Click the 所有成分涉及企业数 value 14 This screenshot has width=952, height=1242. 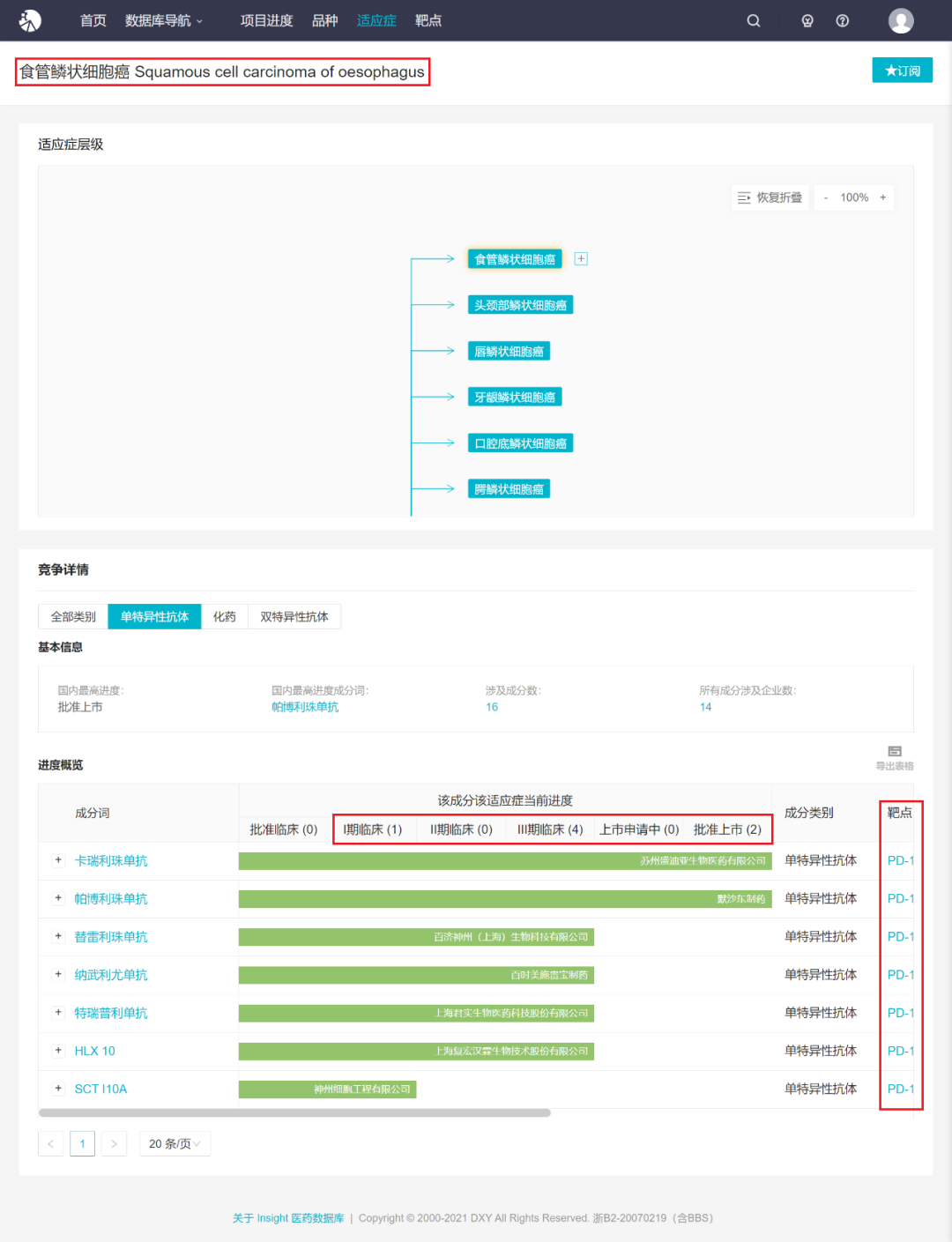[705, 707]
